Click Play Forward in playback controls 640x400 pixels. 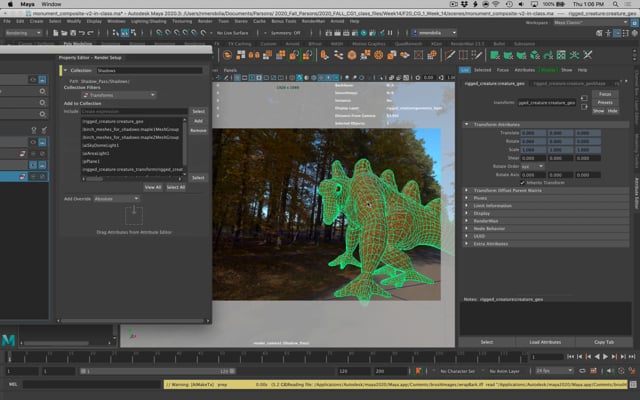605,357
